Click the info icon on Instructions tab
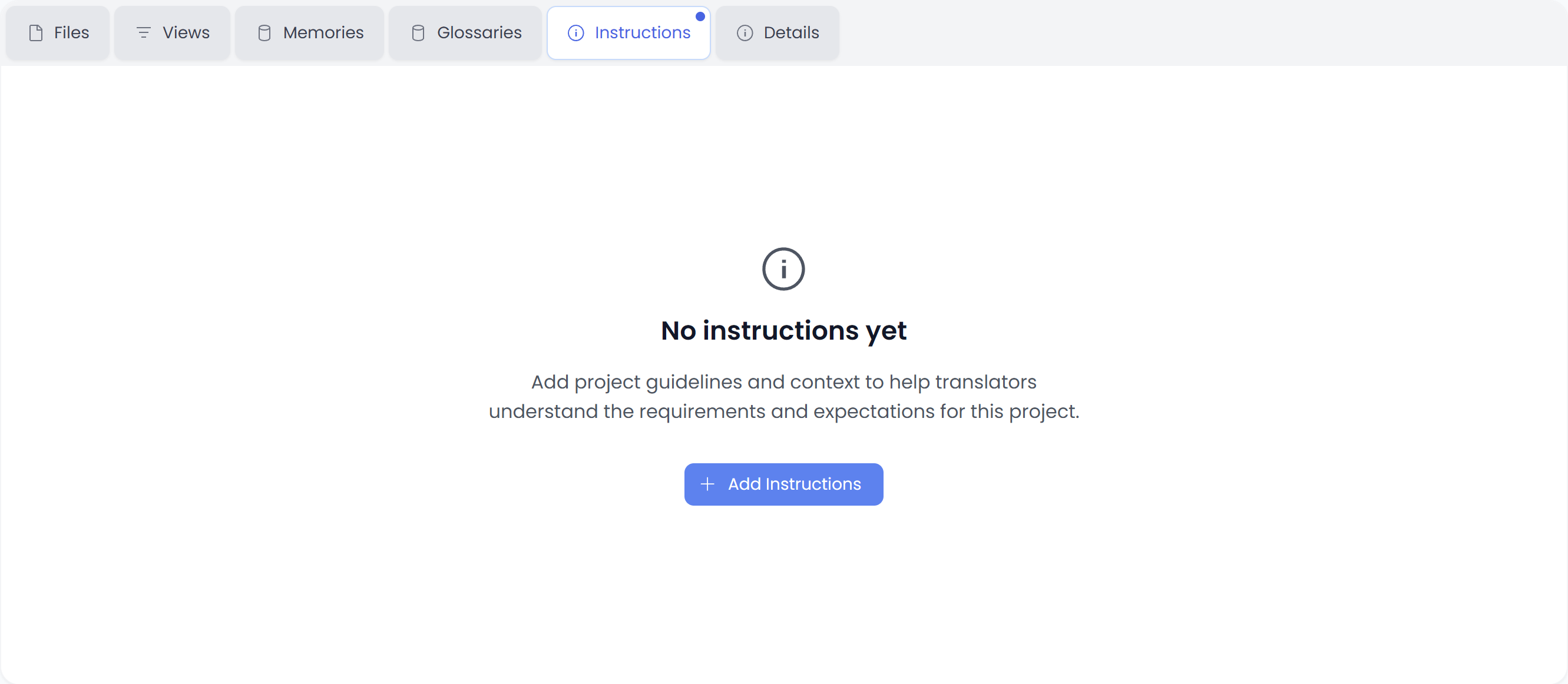The width and height of the screenshot is (1568, 684). click(575, 33)
